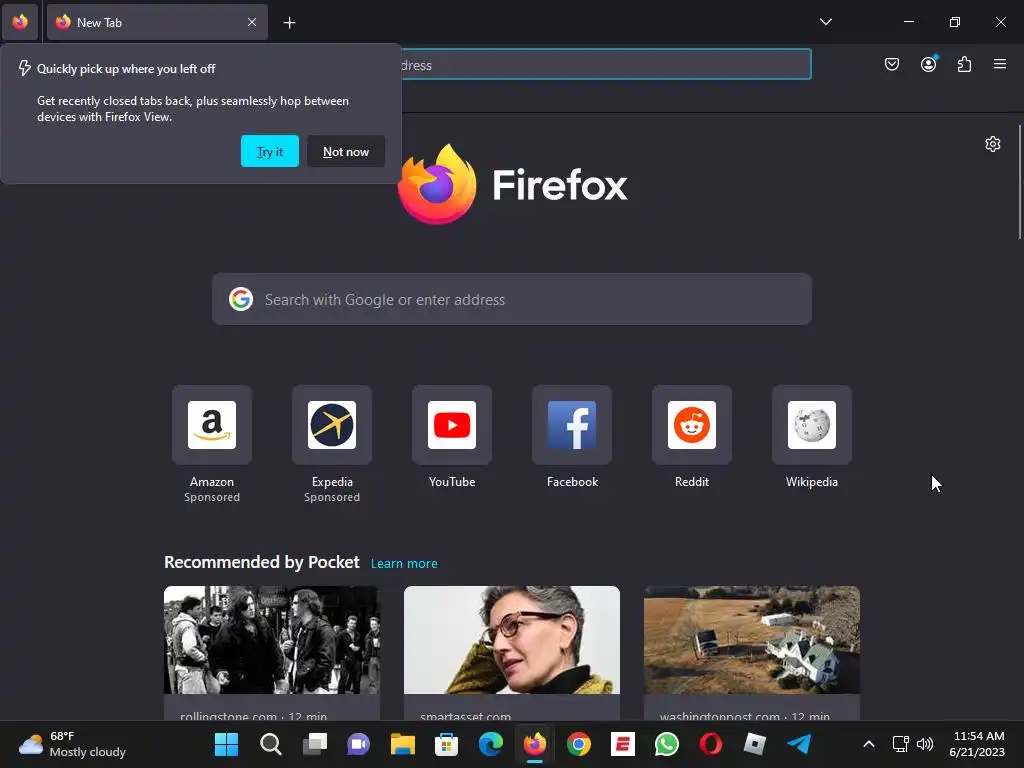Viewport: 1024px width, 768px height.
Task: Dismiss popup with Not now button
Action: (x=345, y=152)
